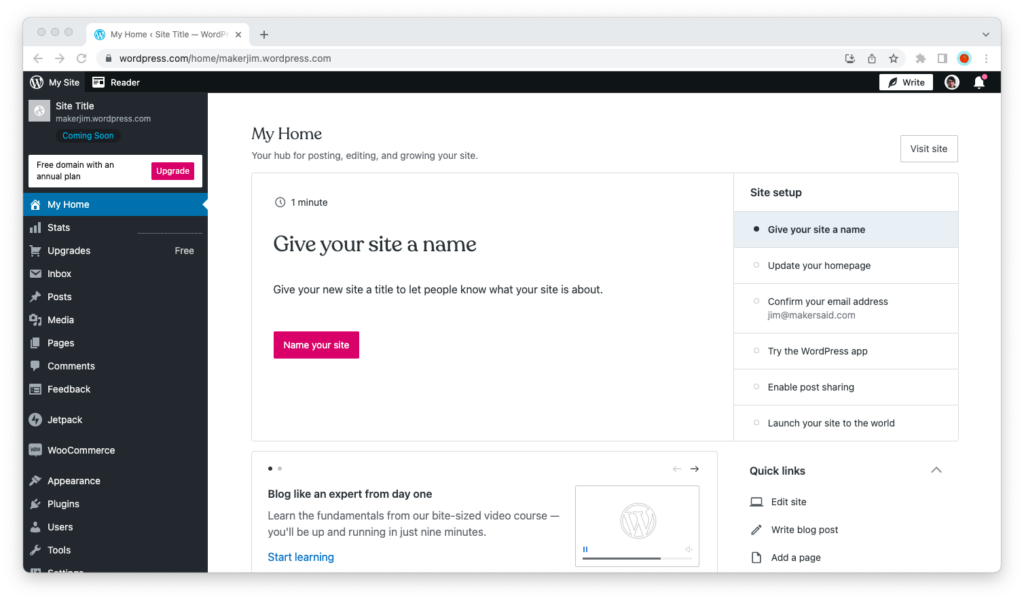Viewport: 1024px width, 601px height.
Task: Open the Jetpack lightning icon
Action: pyautogui.click(x=35, y=419)
